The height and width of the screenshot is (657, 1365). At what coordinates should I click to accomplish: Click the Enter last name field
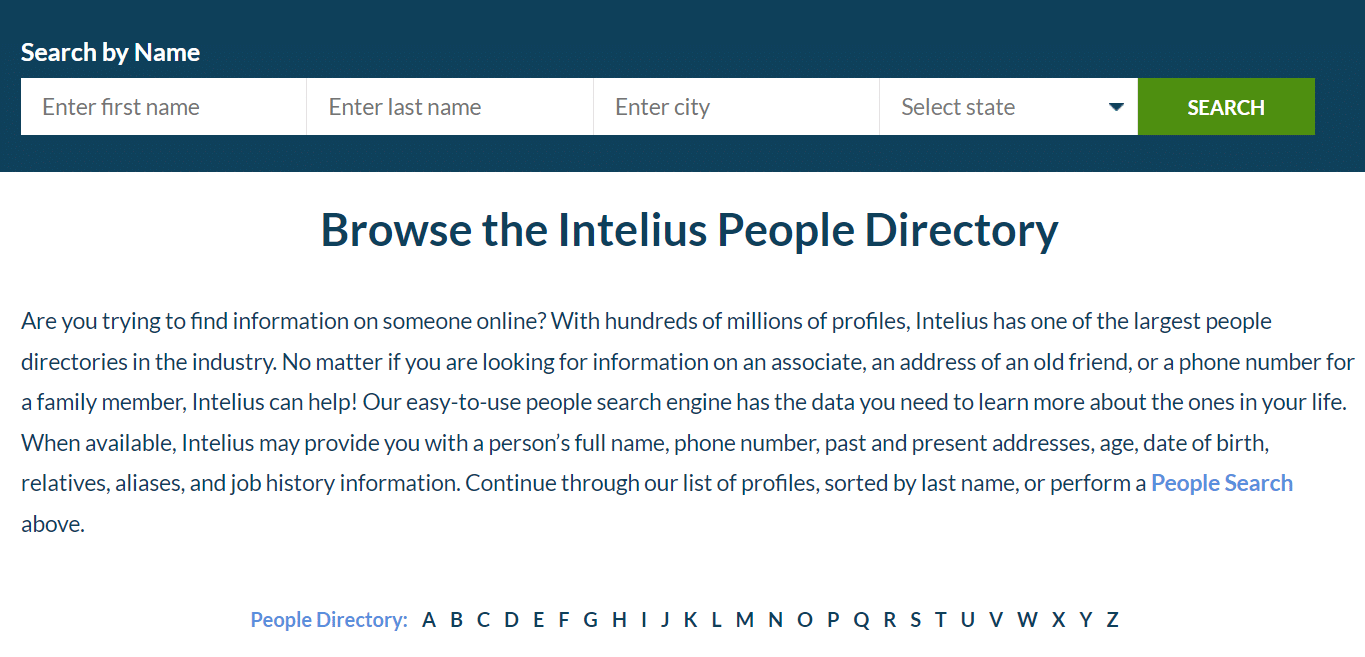[x=449, y=106]
